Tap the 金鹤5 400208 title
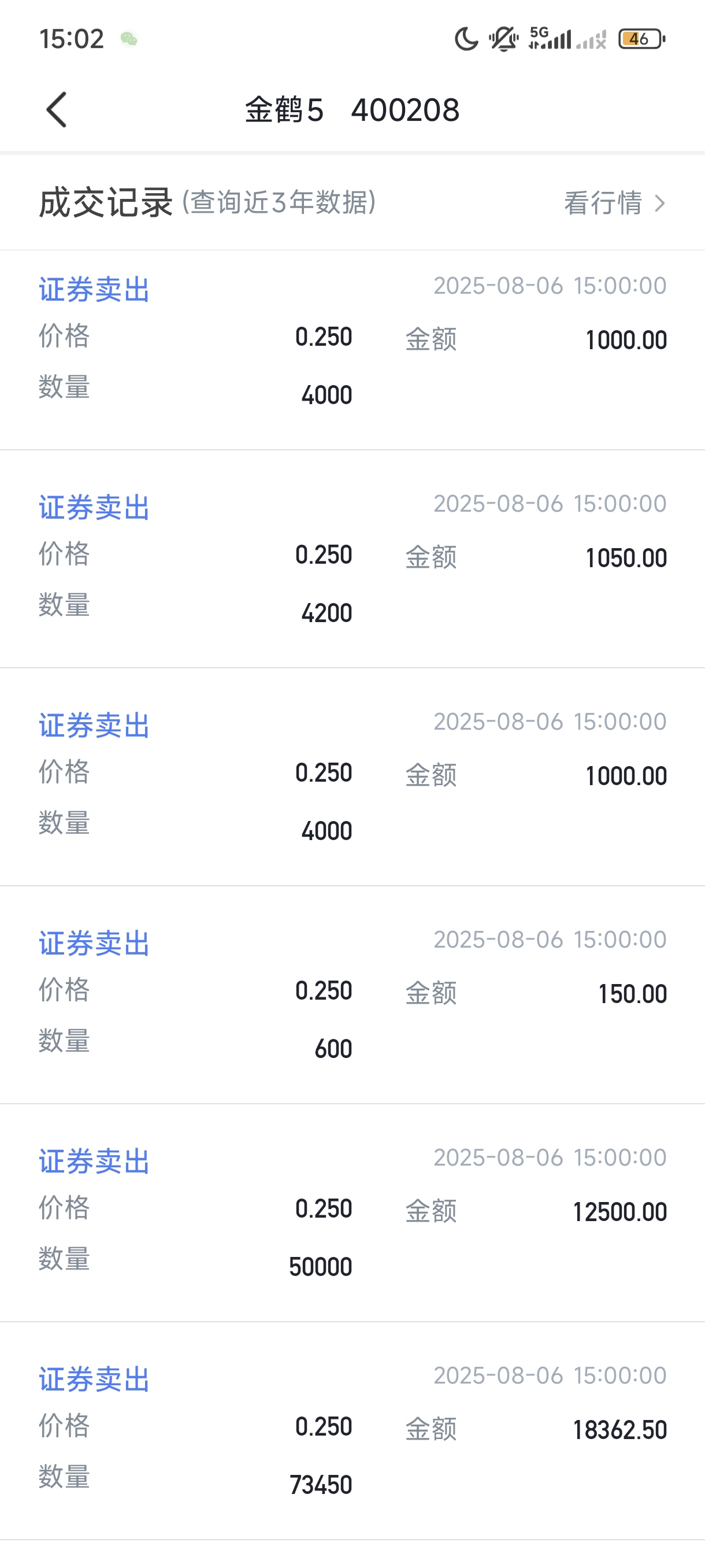Image resolution: width=705 pixels, height=1568 pixels. [x=352, y=110]
